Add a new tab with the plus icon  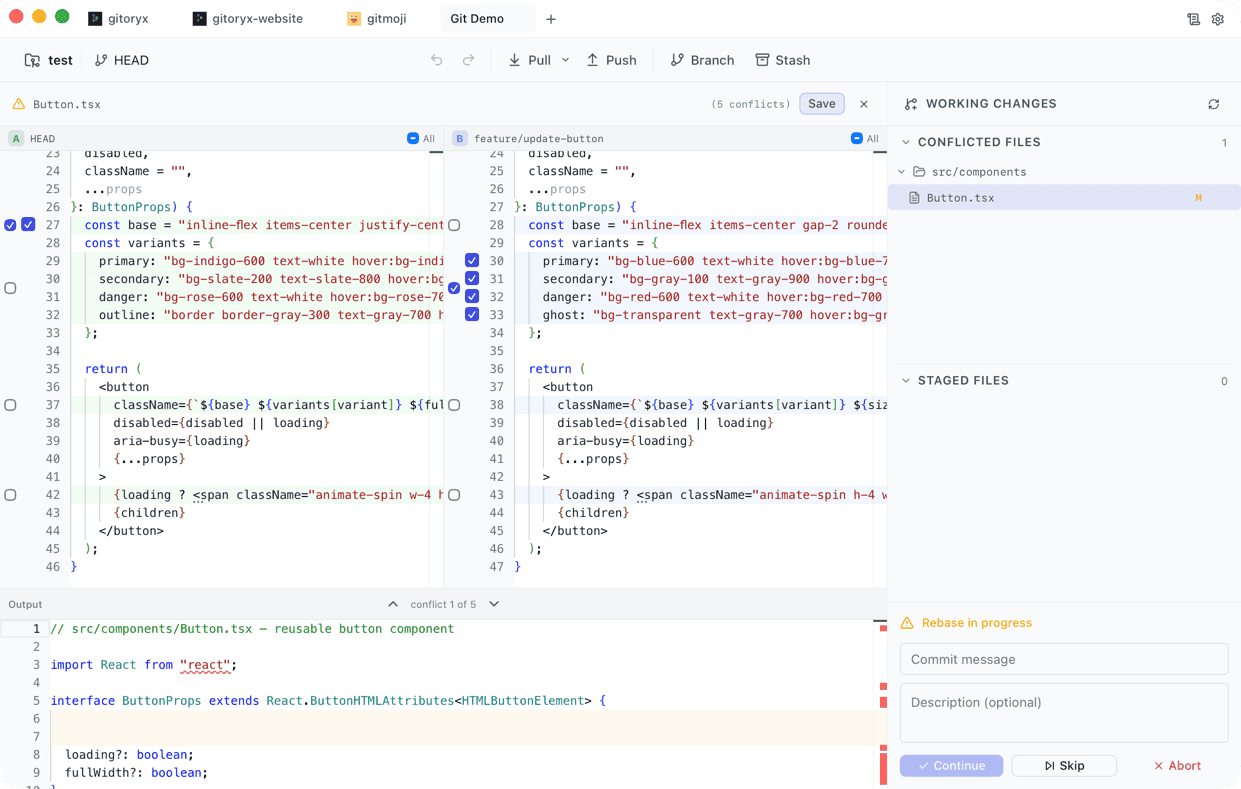[551, 19]
